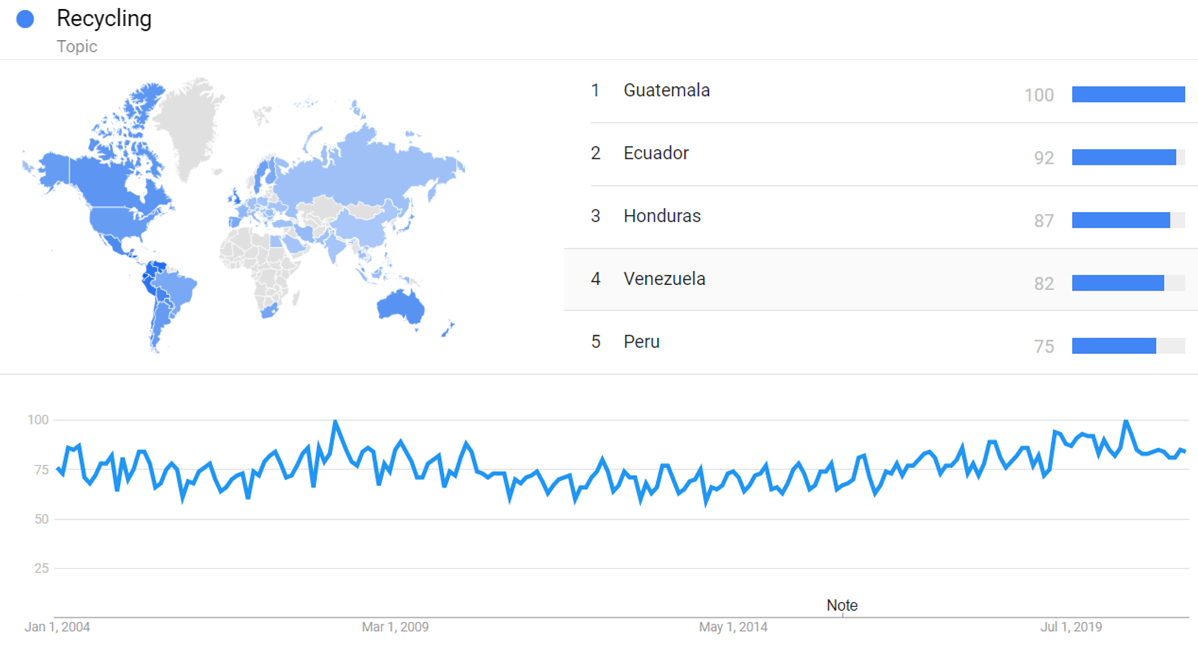
Task: Click the Note marker on the timeline
Action: click(x=842, y=605)
